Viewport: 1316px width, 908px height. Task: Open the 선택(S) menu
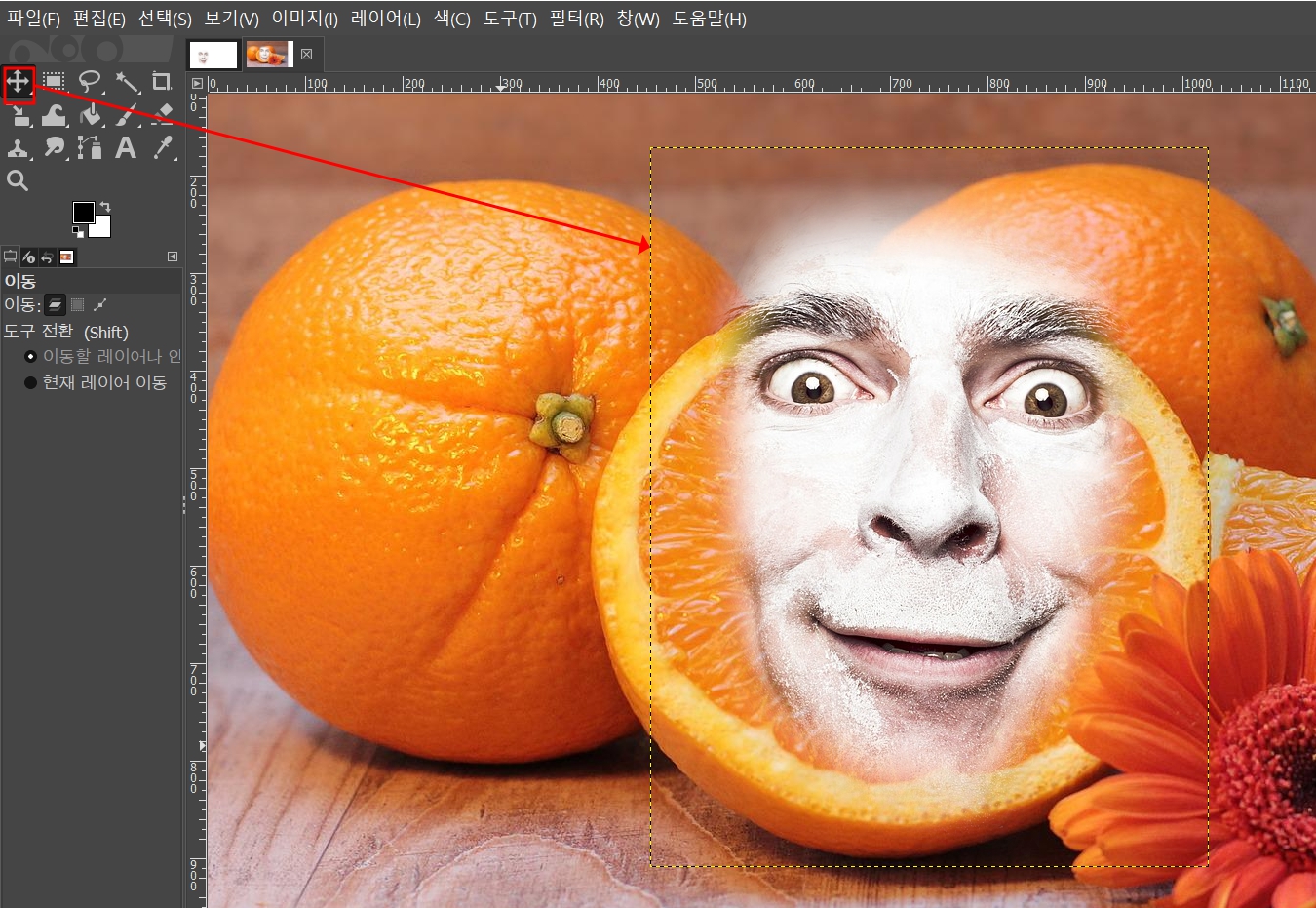coord(165,19)
